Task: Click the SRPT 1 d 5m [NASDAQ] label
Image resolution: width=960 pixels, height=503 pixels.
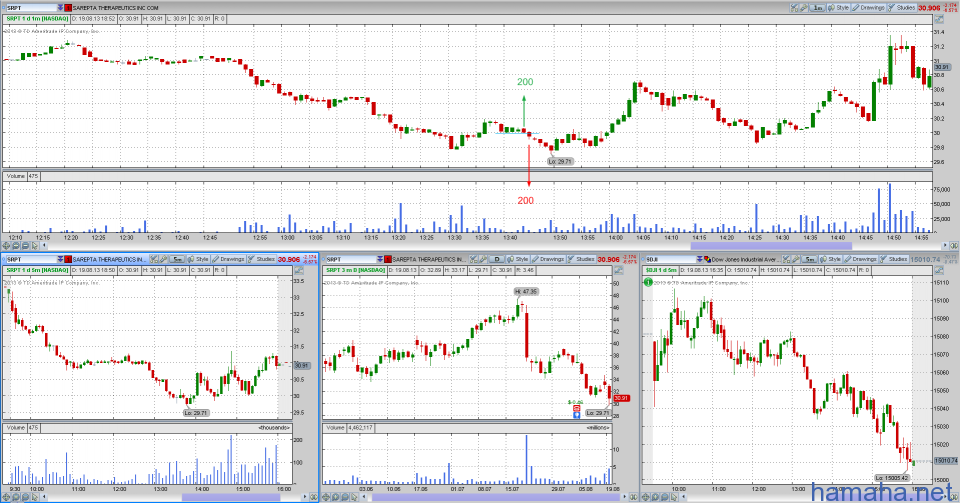Action: pos(37,270)
